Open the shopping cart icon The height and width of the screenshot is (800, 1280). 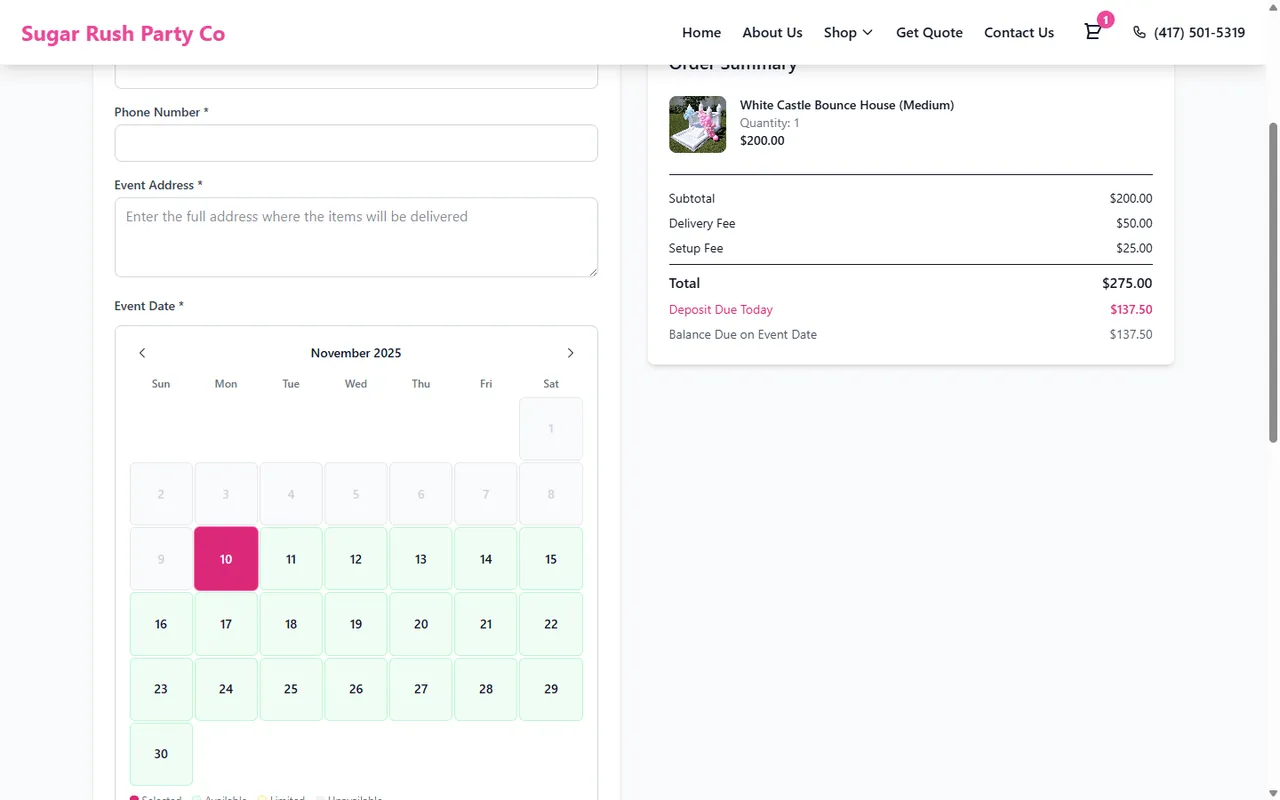(x=1093, y=32)
